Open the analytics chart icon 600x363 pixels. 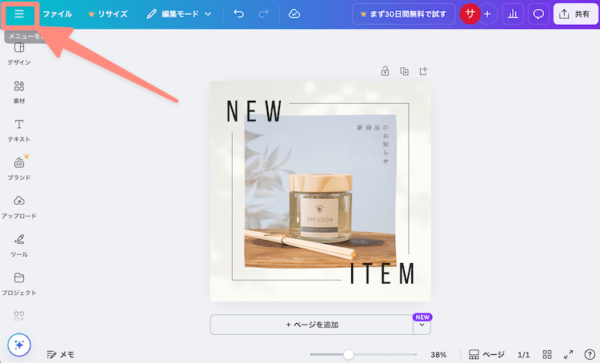(x=513, y=14)
